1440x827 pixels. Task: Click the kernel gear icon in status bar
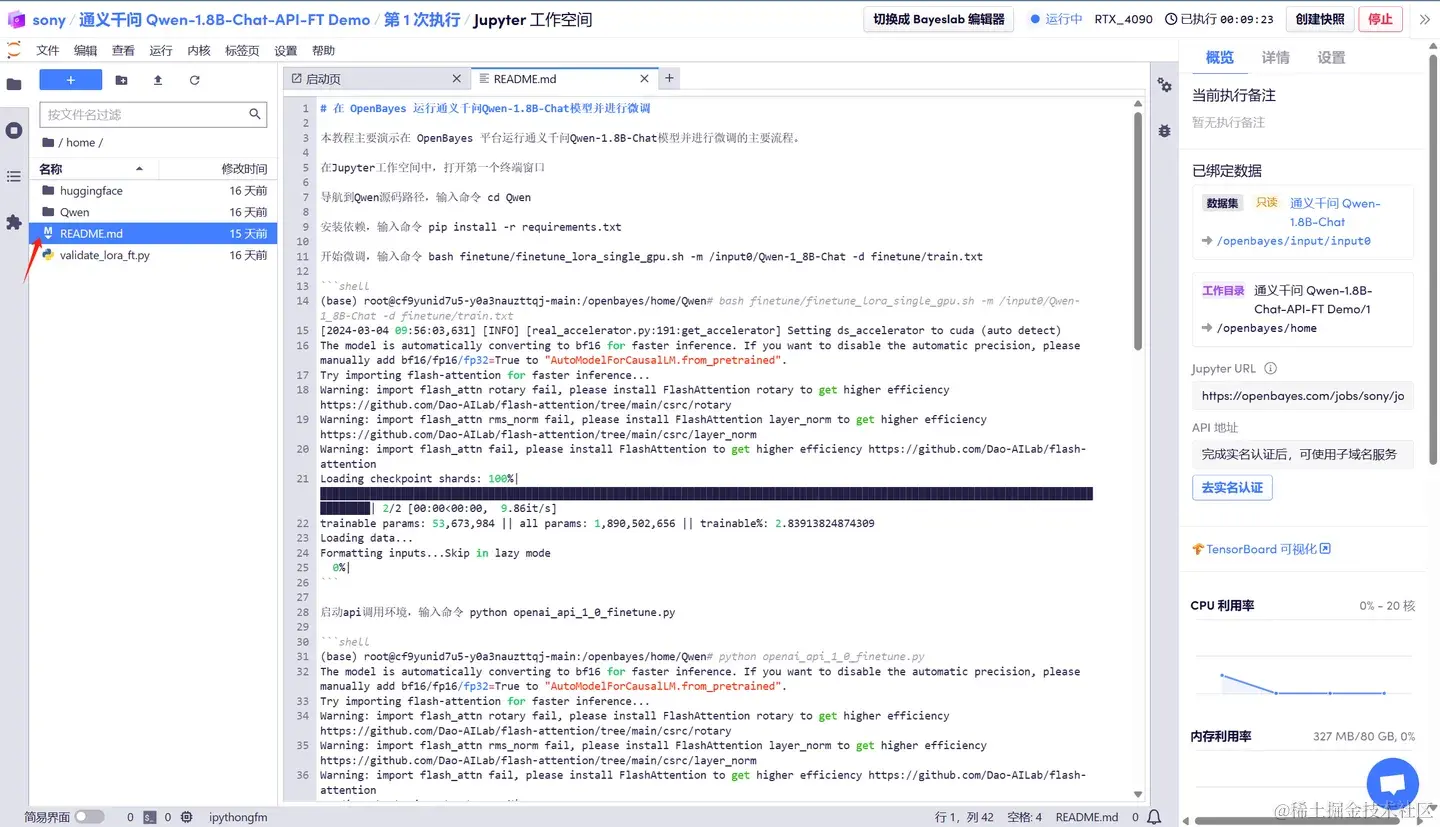186,817
